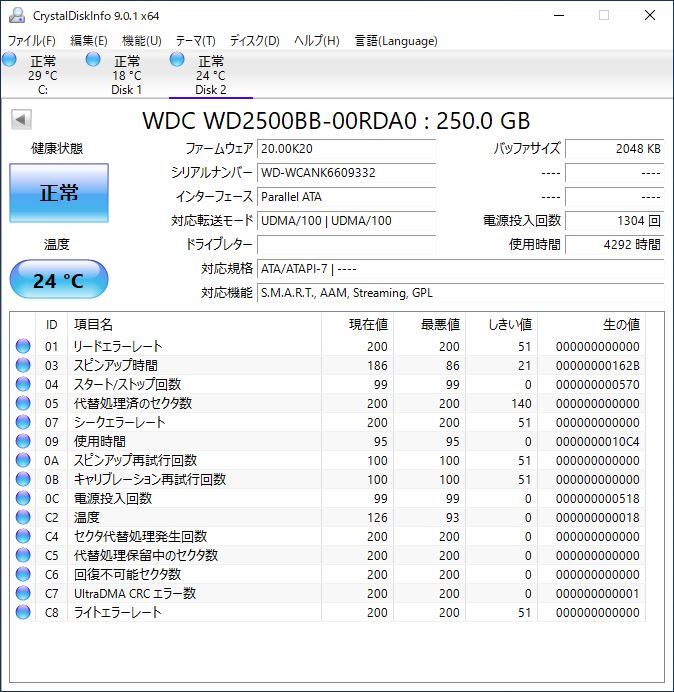Click the 項目名 column header
Viewport: 674px width, 692px height.
[x=194, y=325]
